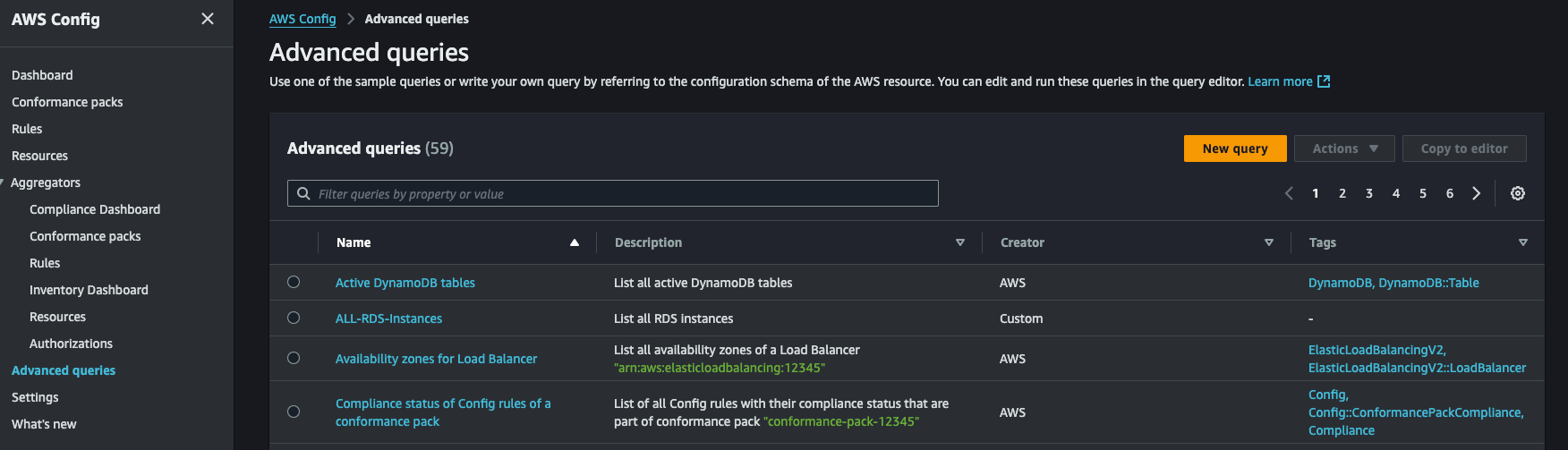This screenshot has height=450, width=1568.
Task: Sort by Name column ascending arrow
Action: coord(575,242)
